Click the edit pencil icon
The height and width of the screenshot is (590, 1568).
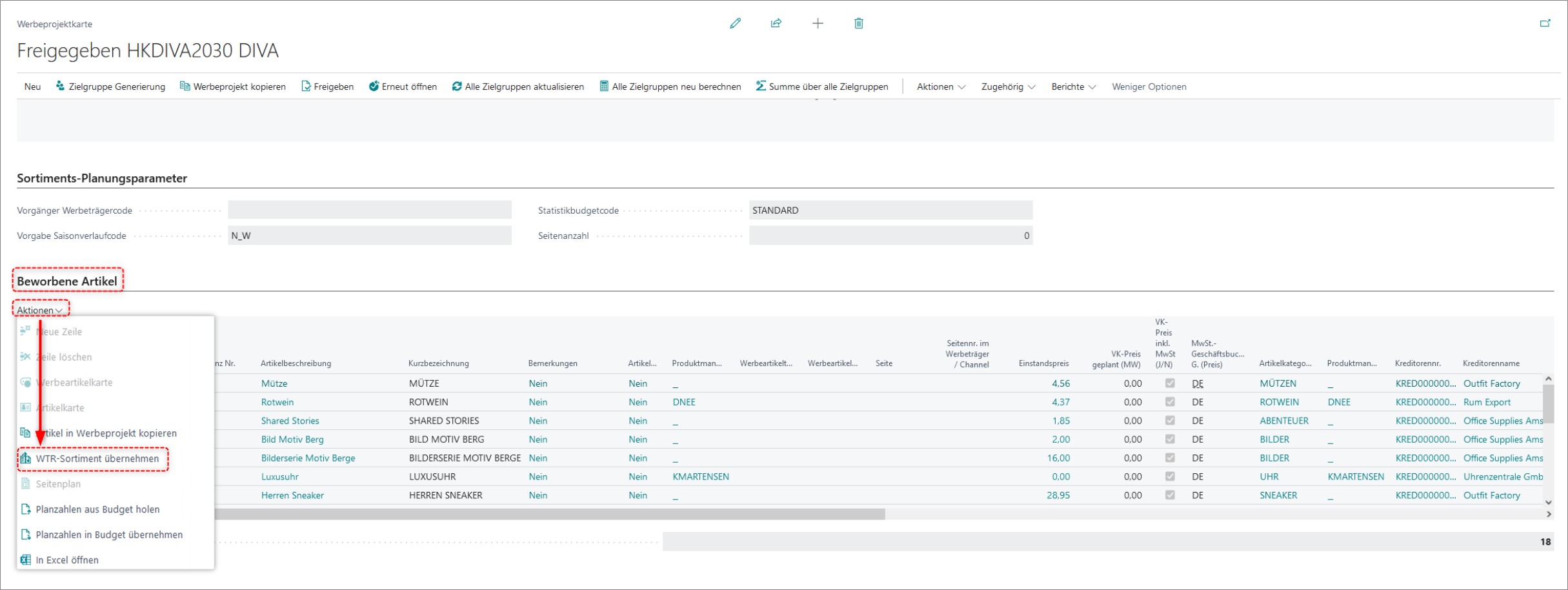pos(735,23)
